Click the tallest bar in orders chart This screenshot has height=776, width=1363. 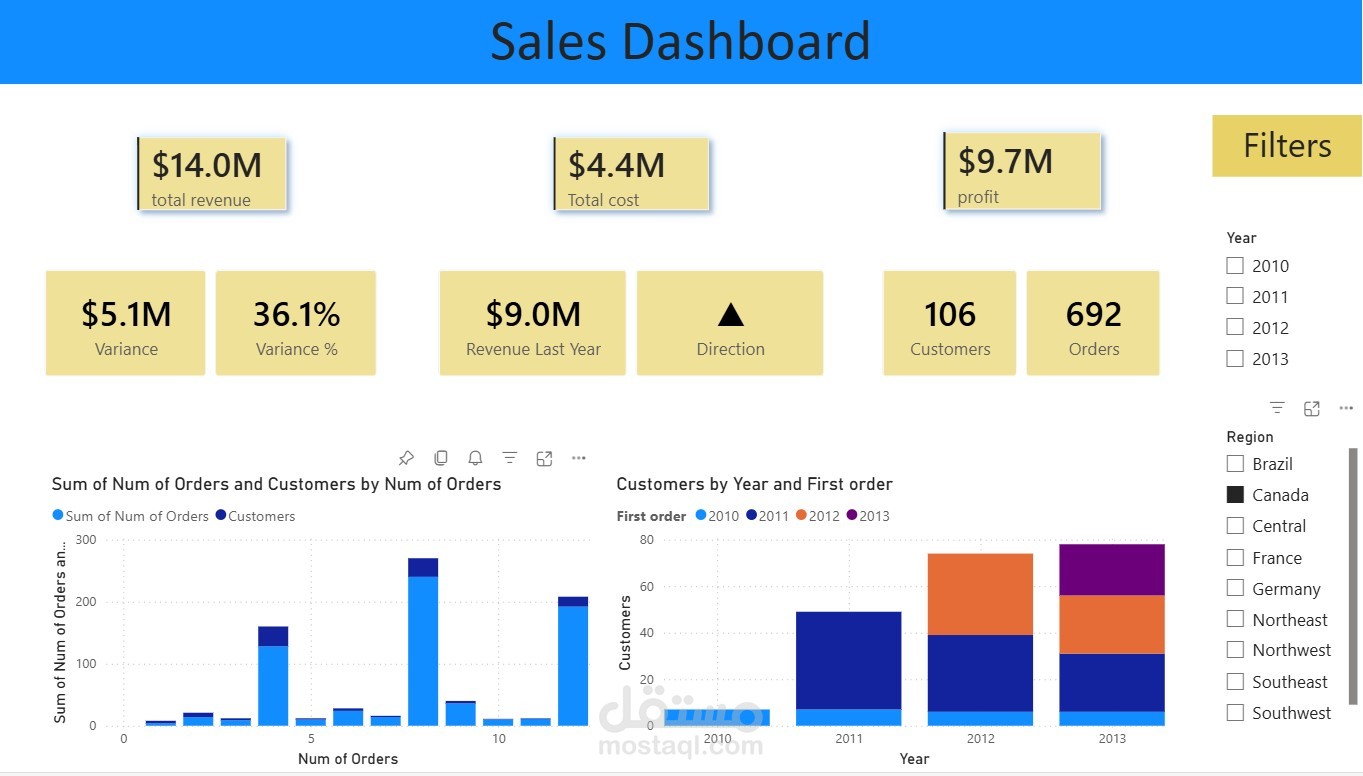[423, 642]
